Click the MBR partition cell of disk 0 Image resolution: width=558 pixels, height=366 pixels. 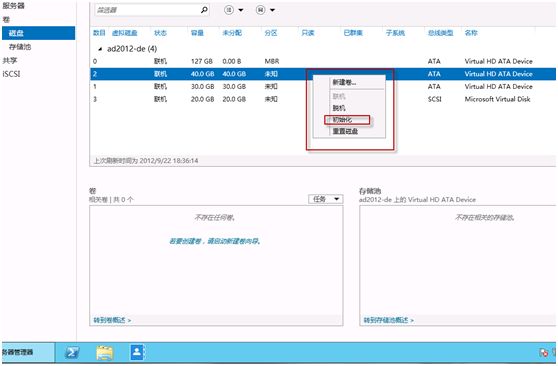click(x=272, y=61)
